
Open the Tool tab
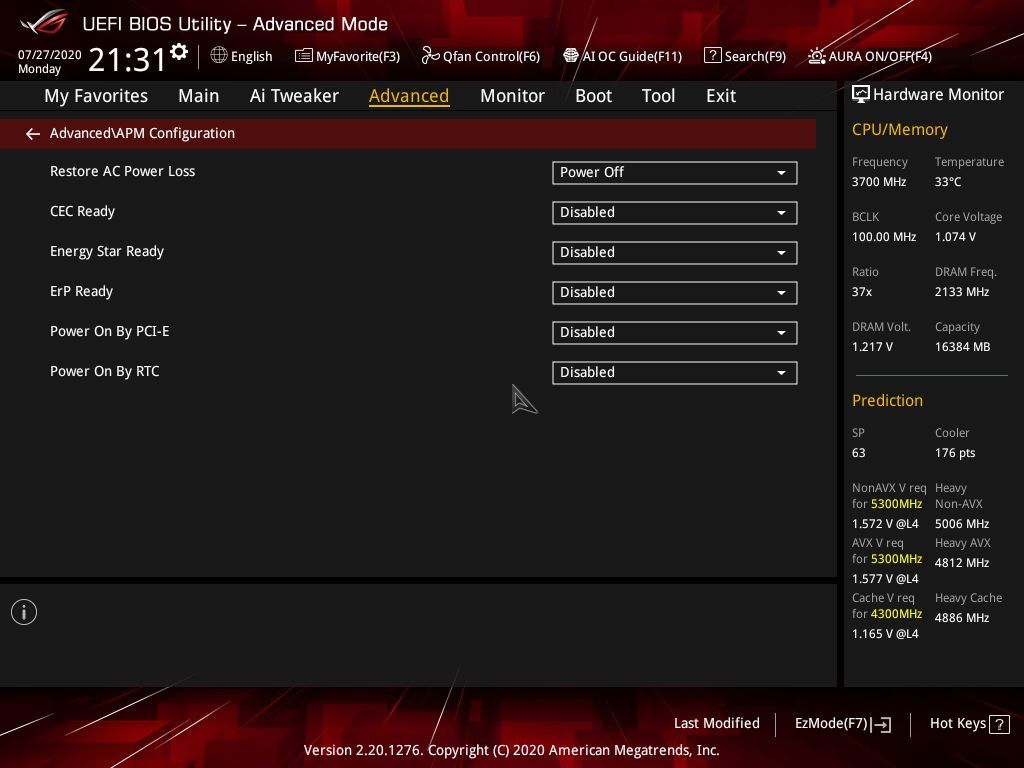point(658,96)
